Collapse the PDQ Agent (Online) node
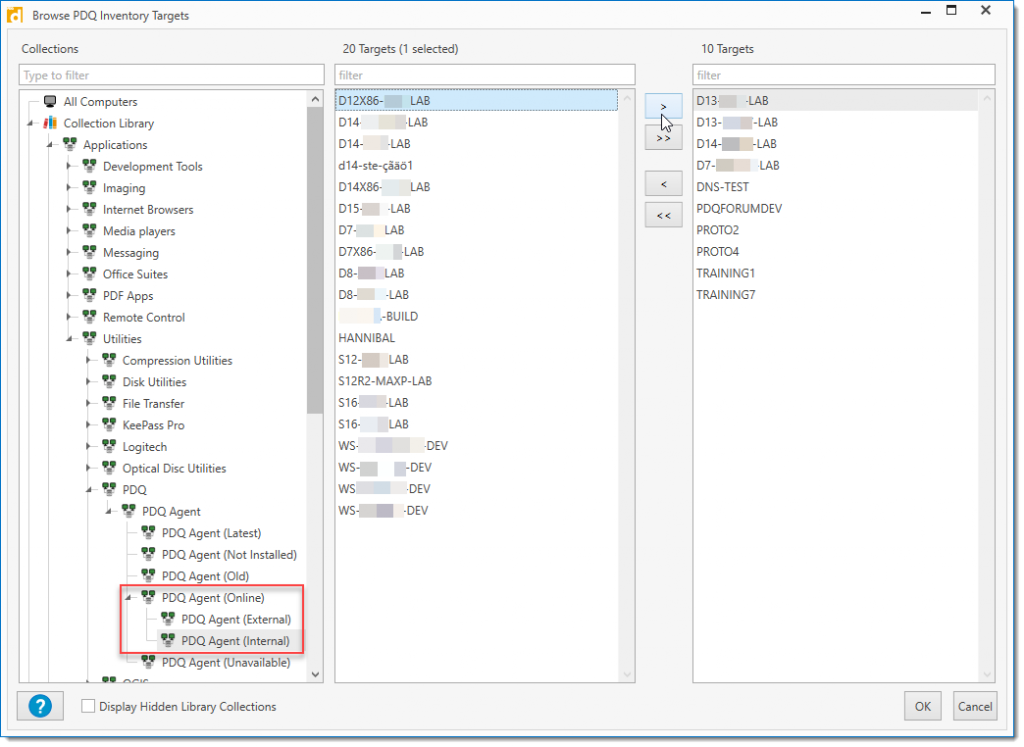1024x747 pixels. point(128,597)
